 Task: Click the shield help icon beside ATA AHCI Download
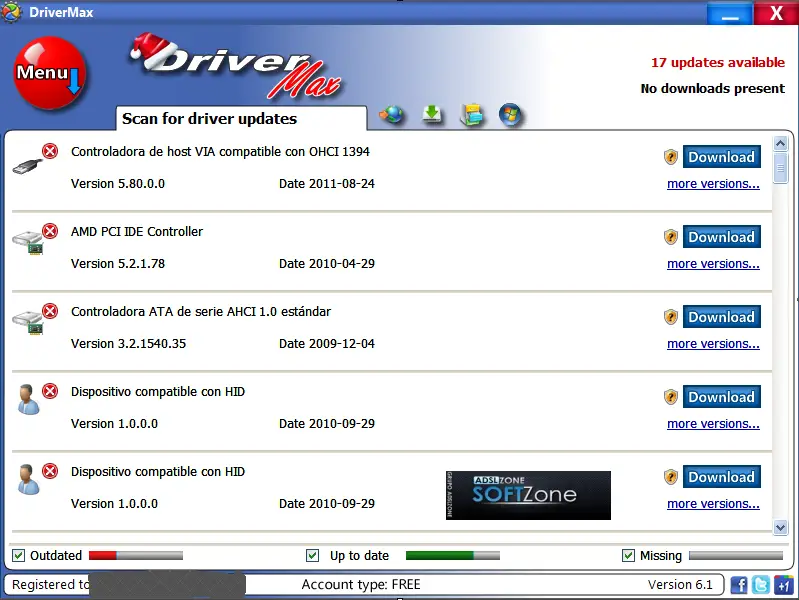click(x=671, y=317)
